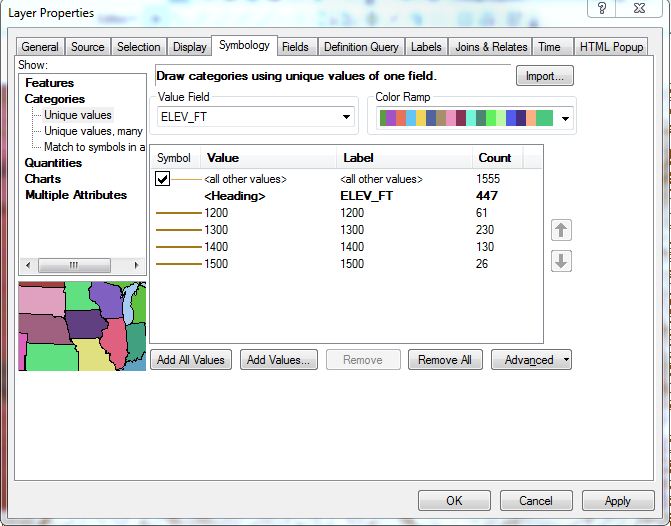The image size is (671, 526).
Task: Click the Apply button
Action: coord(618,501)
